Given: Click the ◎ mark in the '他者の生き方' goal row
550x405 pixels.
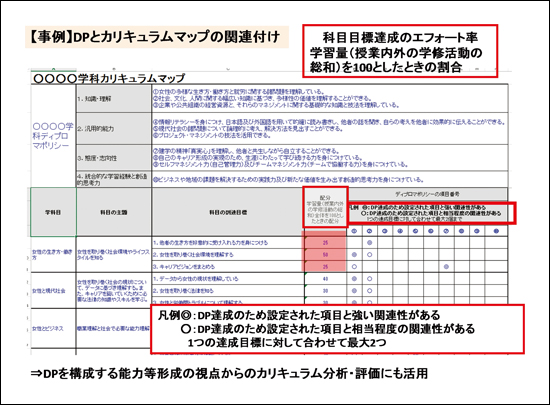Looking at the screenshot, I should pos(369,243).
